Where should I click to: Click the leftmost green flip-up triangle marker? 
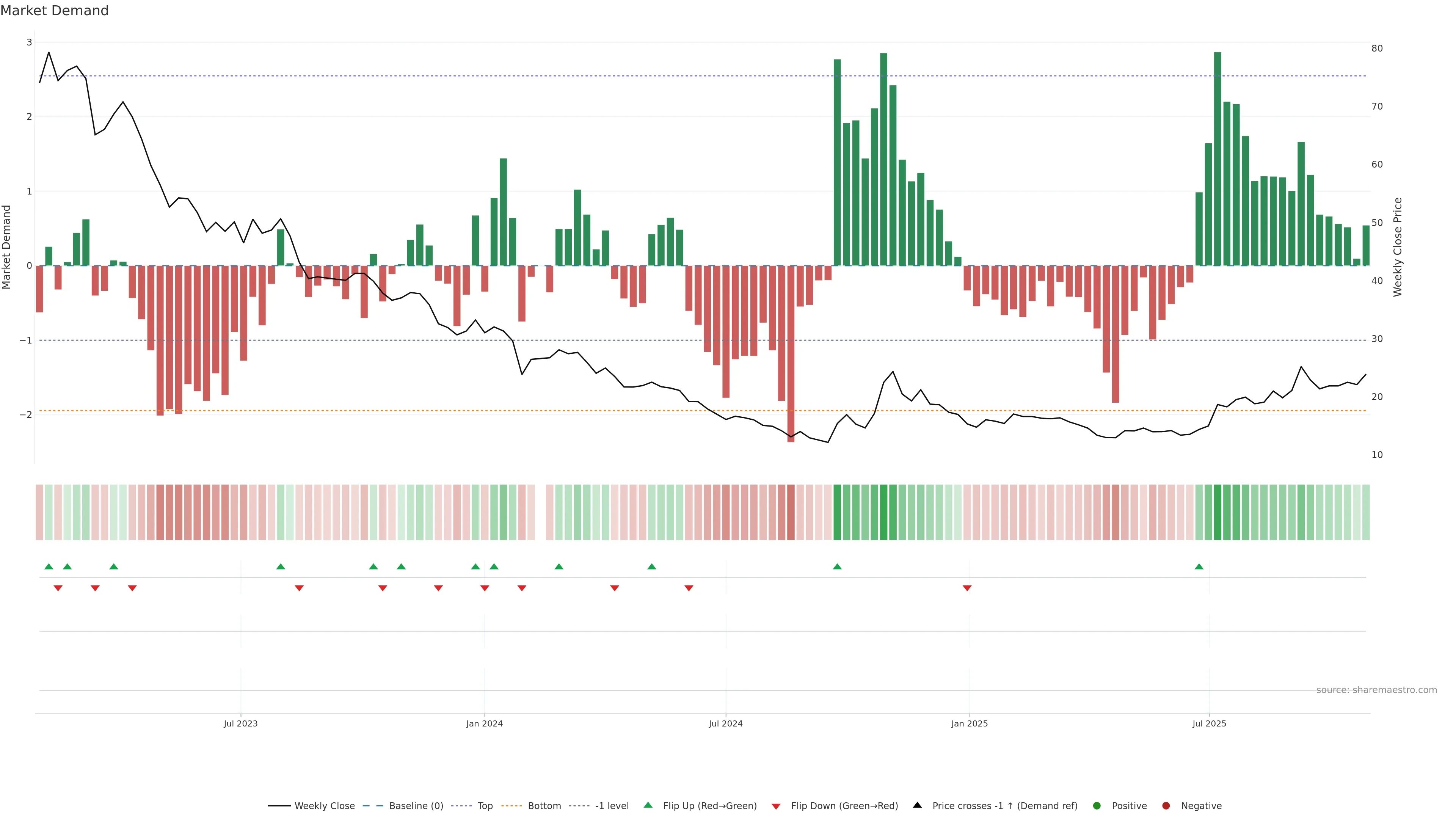tap(49, 566)
